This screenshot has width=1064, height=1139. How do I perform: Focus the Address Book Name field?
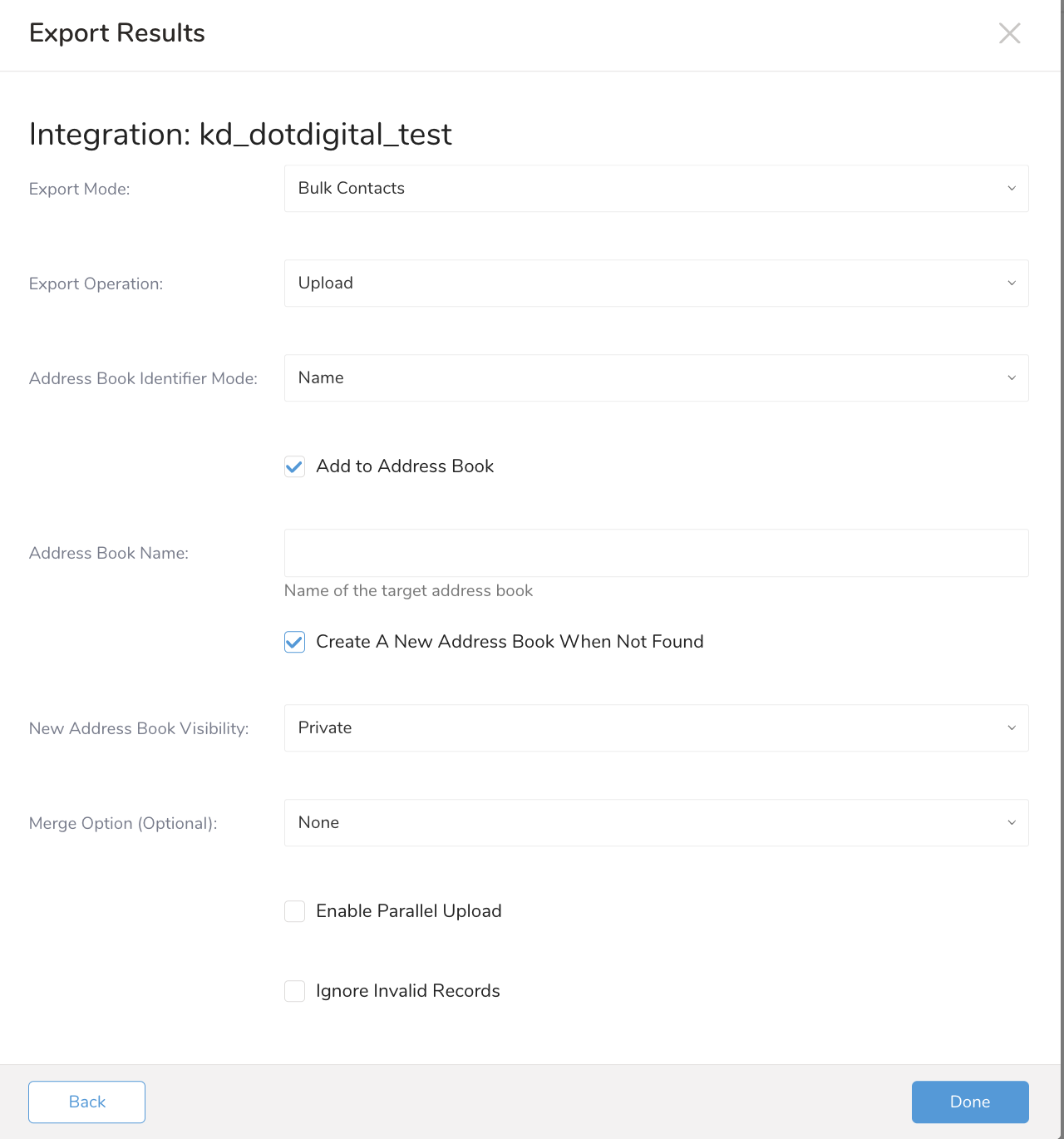click(655, 553)
